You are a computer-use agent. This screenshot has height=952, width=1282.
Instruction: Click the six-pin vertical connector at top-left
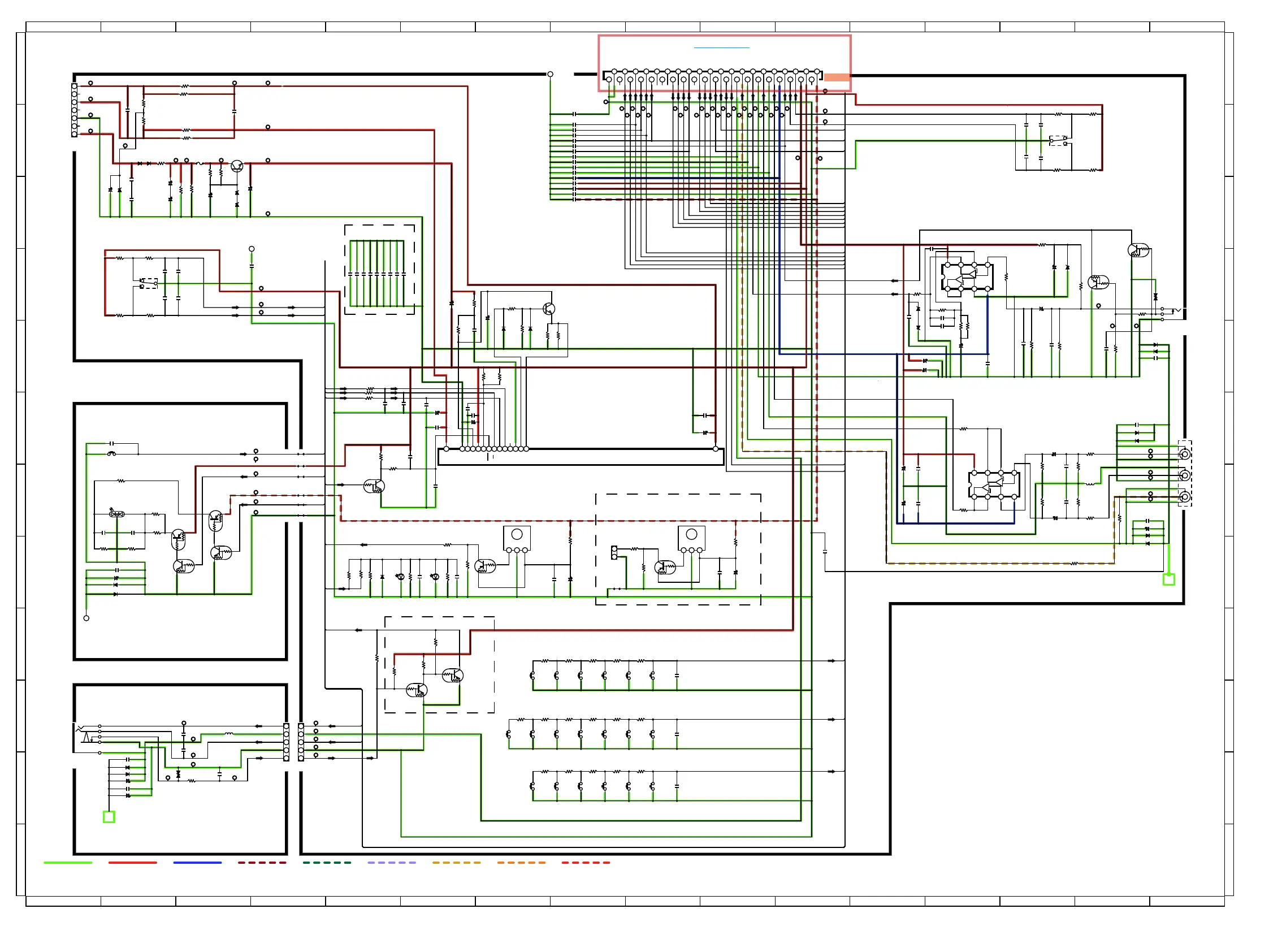74,110
